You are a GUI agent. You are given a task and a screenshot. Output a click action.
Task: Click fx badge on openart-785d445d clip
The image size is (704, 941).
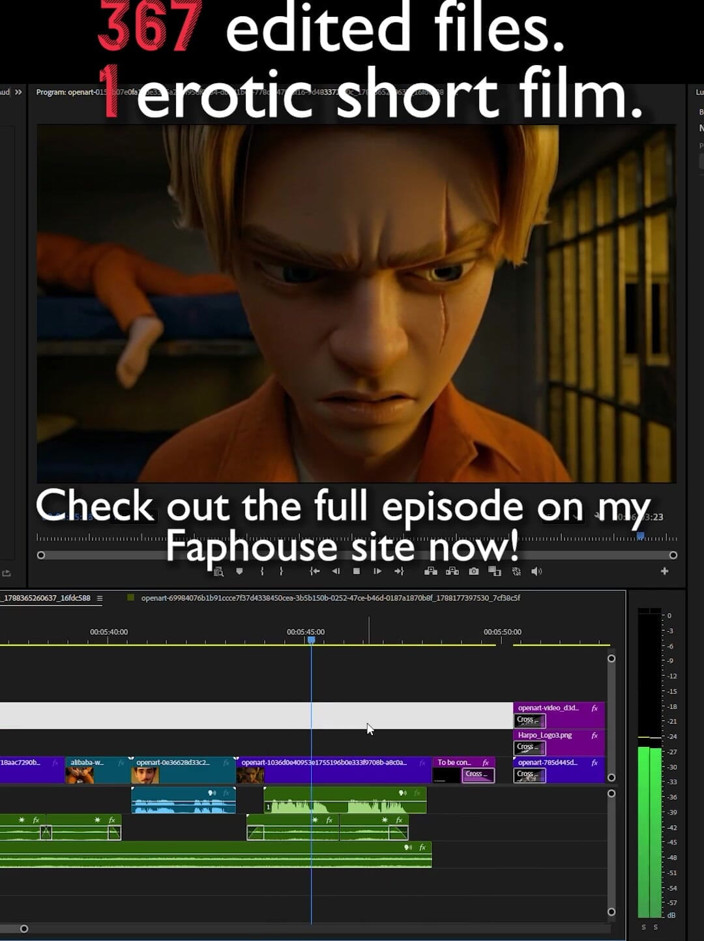coord(594,762)
